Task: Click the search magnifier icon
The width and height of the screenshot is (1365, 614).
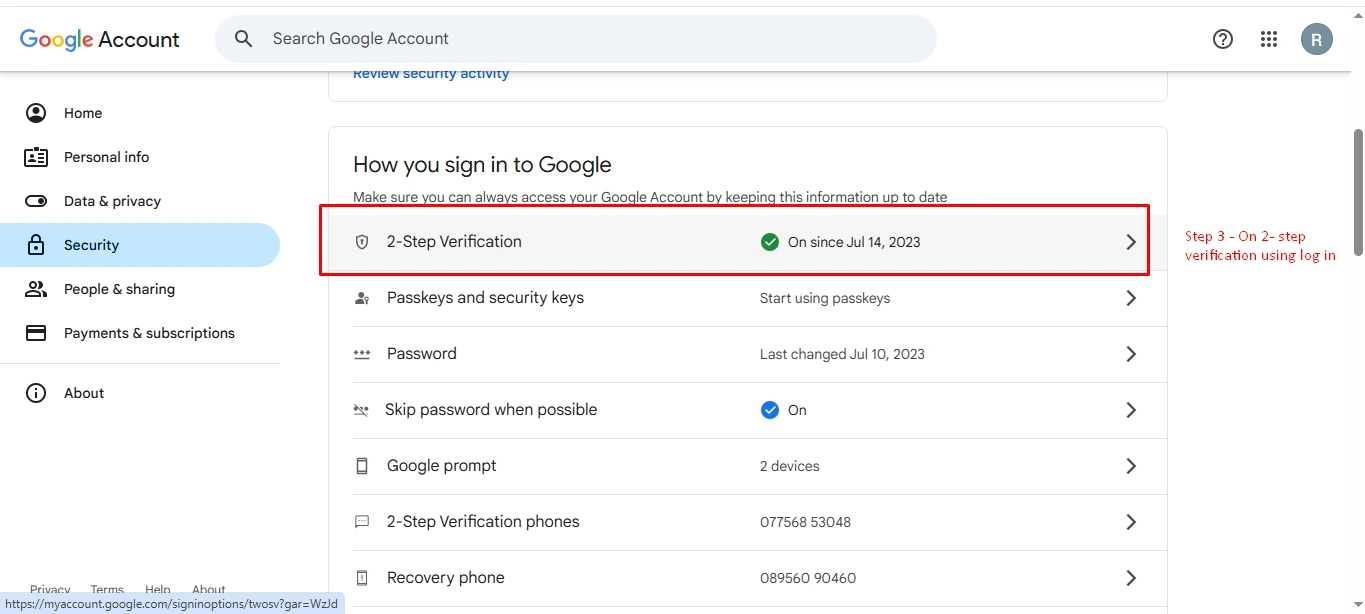Action: pos(243,39)
